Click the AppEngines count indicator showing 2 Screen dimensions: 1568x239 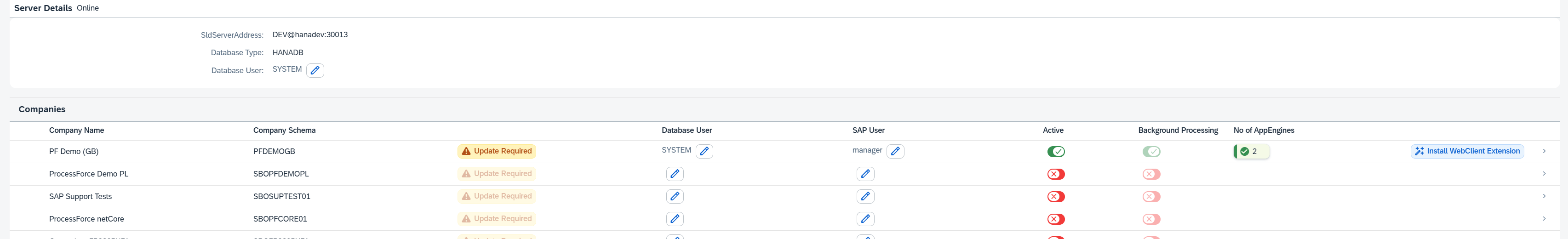(x=1251, y=151)
